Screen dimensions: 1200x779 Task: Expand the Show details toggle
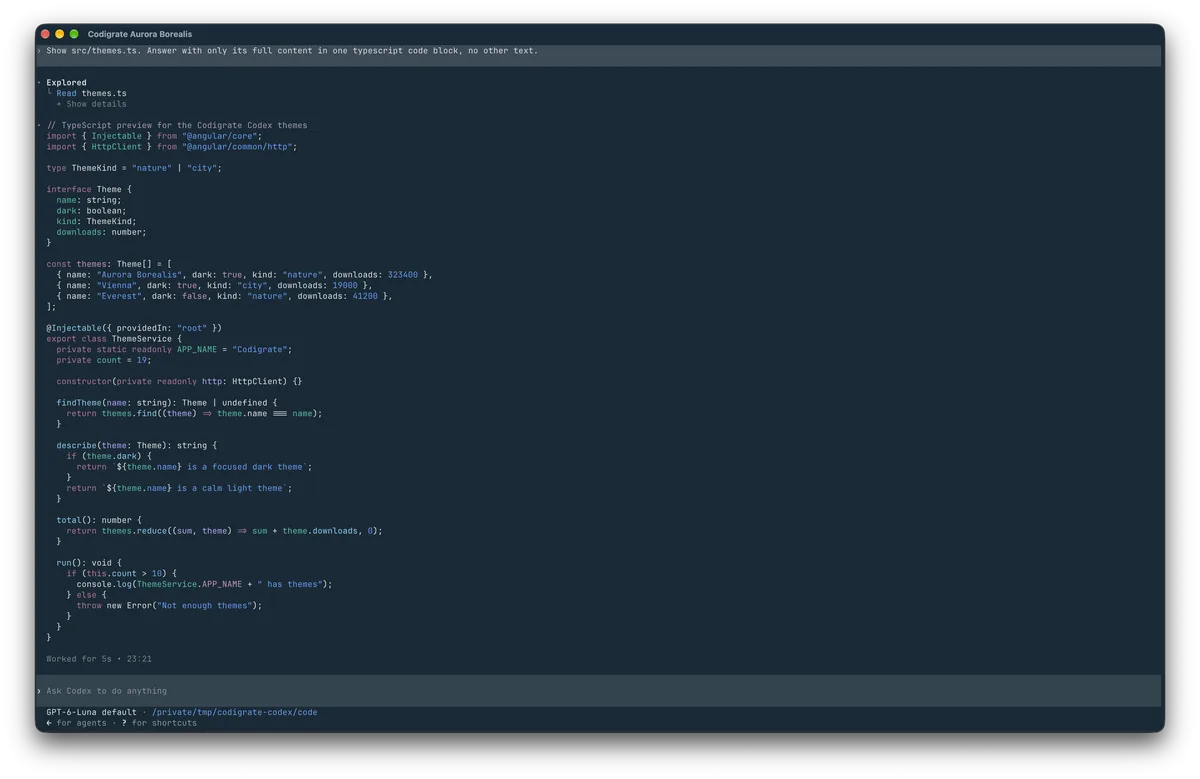pos(91,104)
